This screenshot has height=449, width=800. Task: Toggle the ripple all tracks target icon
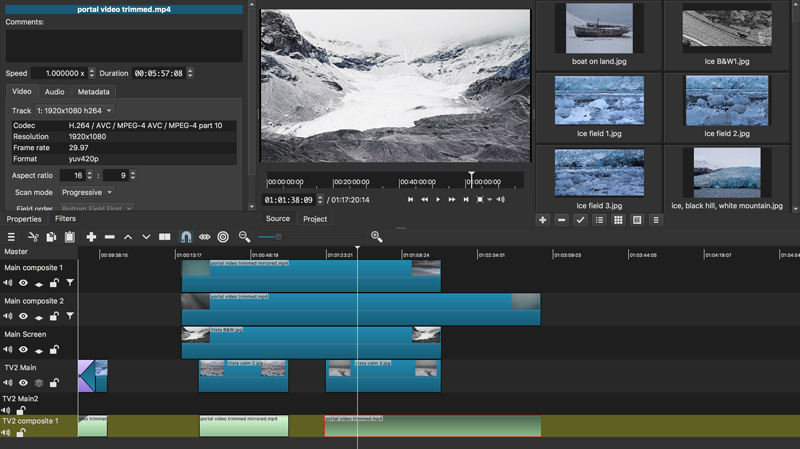tap(223, 237)
